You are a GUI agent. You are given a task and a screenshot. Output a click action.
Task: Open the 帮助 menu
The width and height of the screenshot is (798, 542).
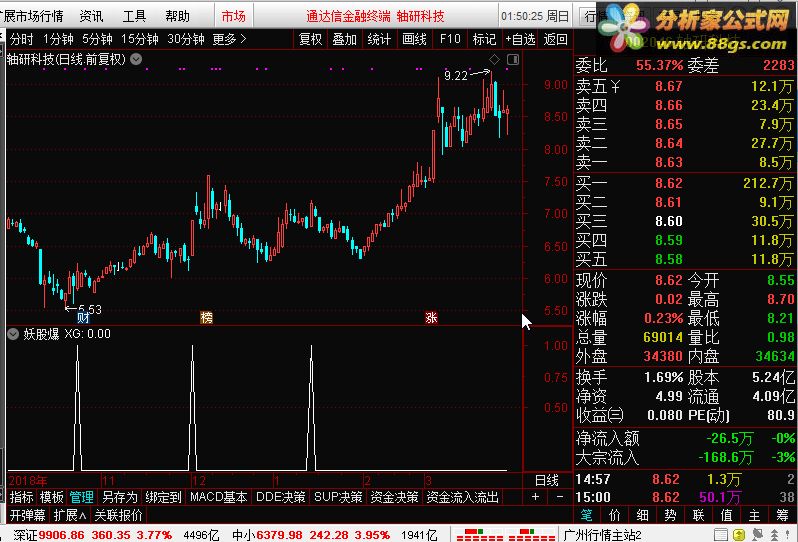(x=177, y=16)
